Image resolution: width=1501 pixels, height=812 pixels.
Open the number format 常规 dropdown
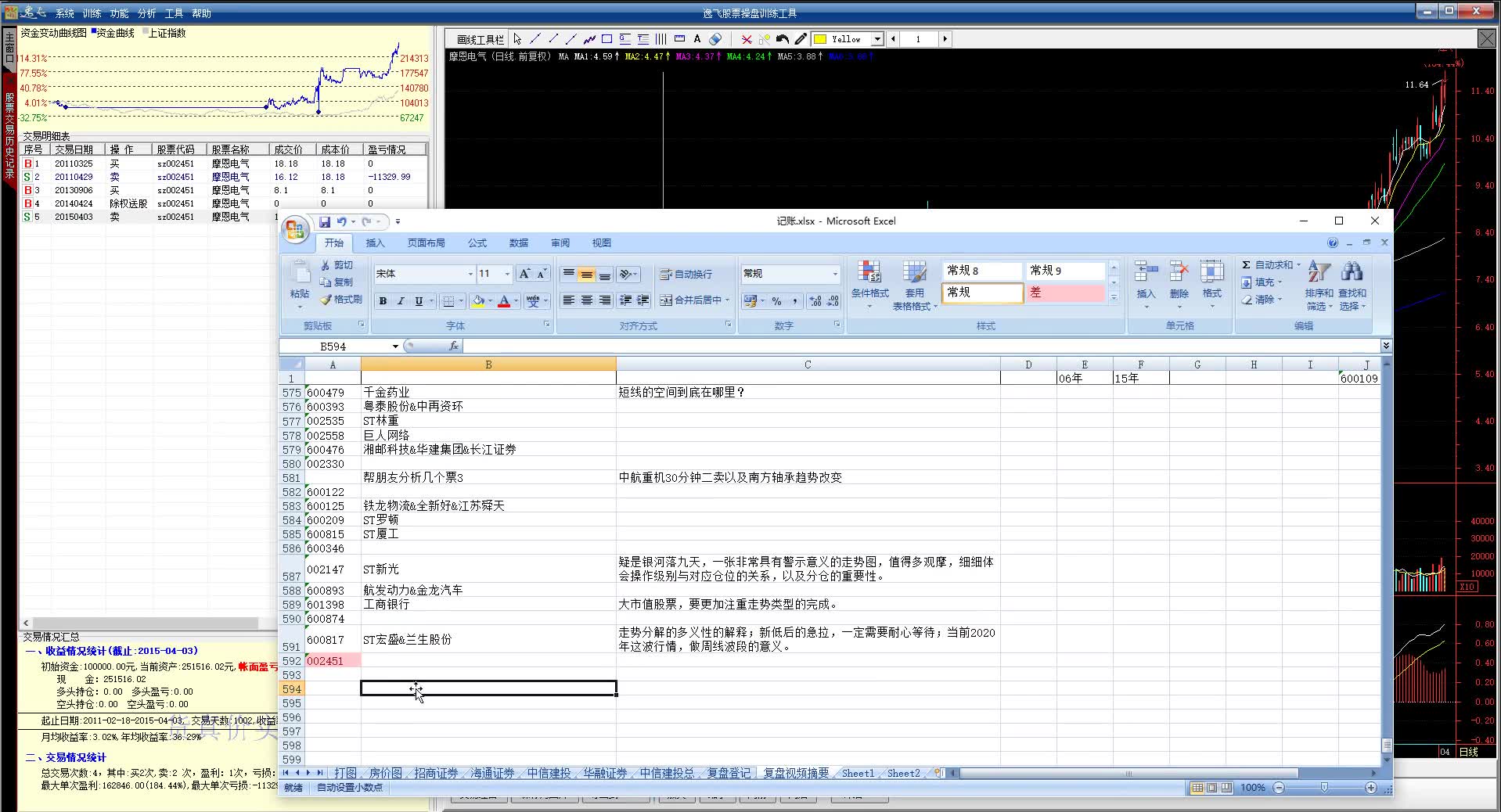pos(835,274)
